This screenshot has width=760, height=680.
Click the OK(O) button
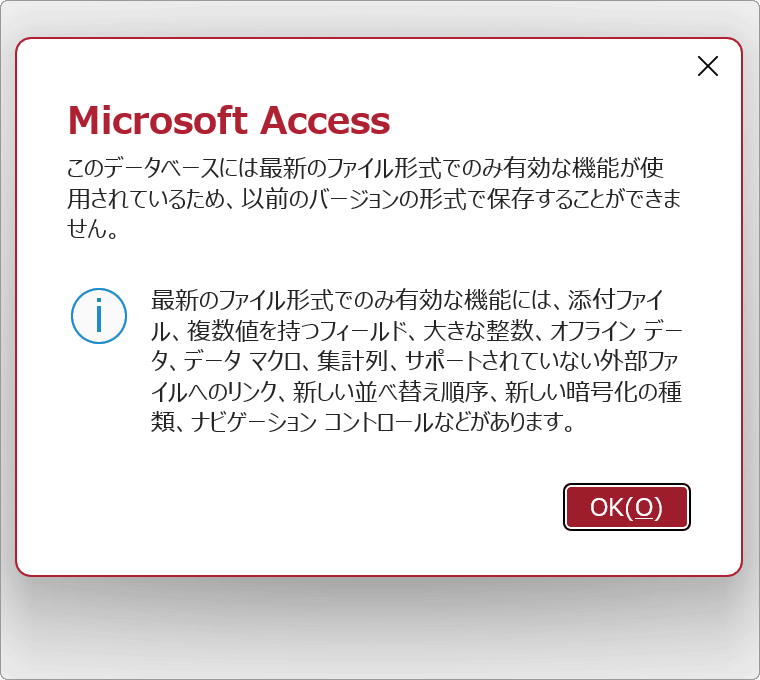(627, 508)
